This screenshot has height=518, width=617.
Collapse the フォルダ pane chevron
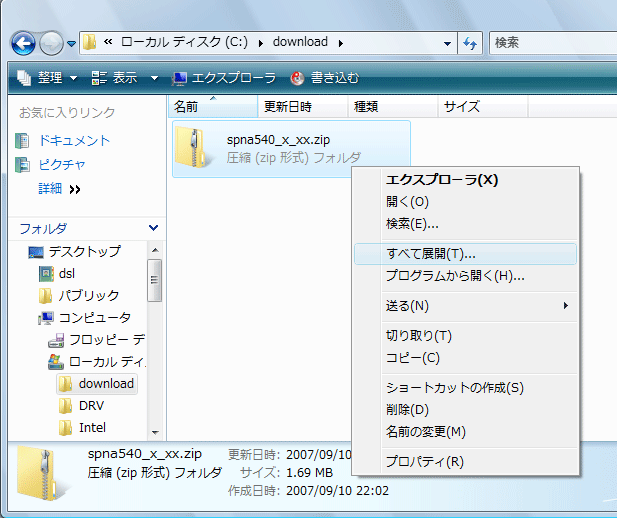pyautogui.click(x=153, y=228)
